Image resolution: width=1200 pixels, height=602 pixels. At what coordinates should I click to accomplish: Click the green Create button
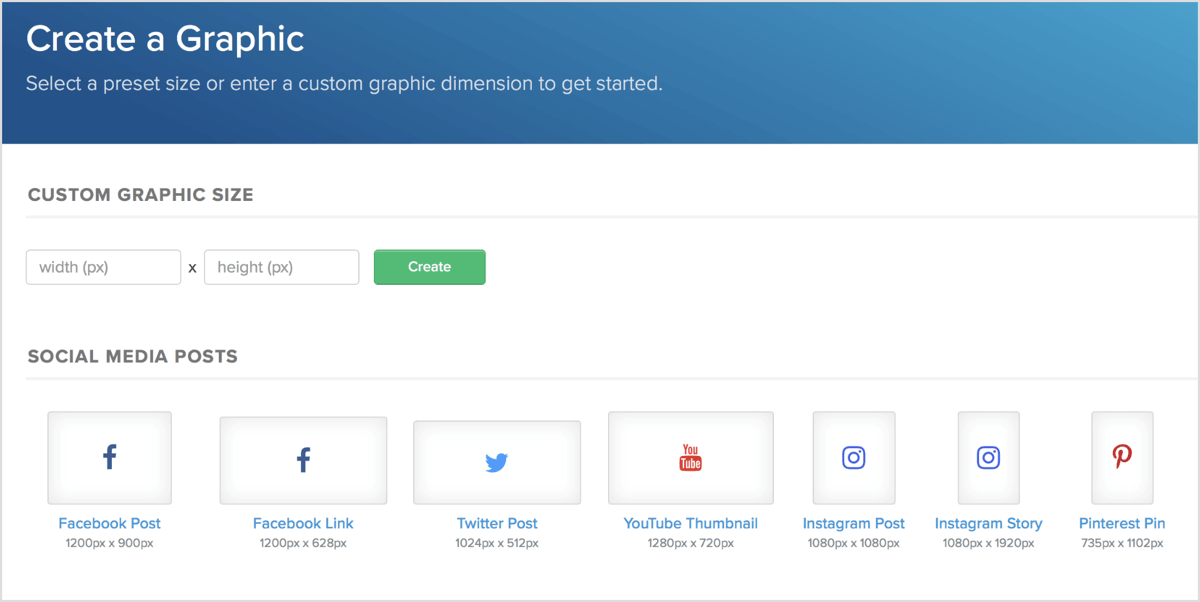click(x=430, y=267)
